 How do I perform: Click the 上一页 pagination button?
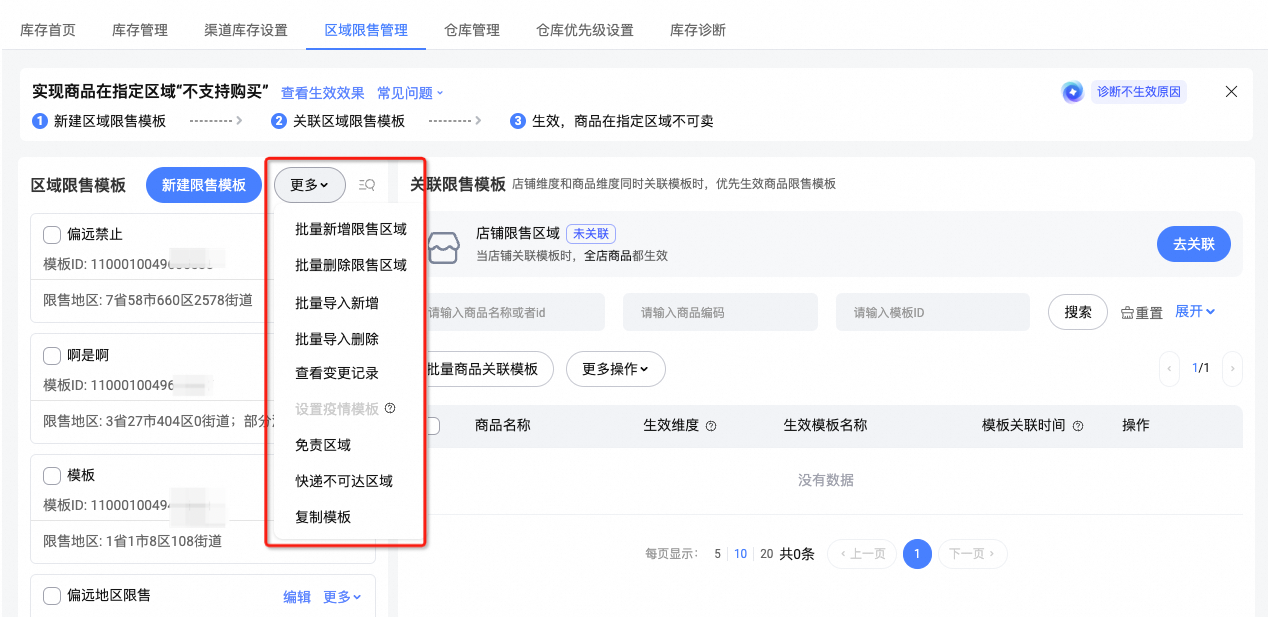pyautogui.click(x=862, y=554)
